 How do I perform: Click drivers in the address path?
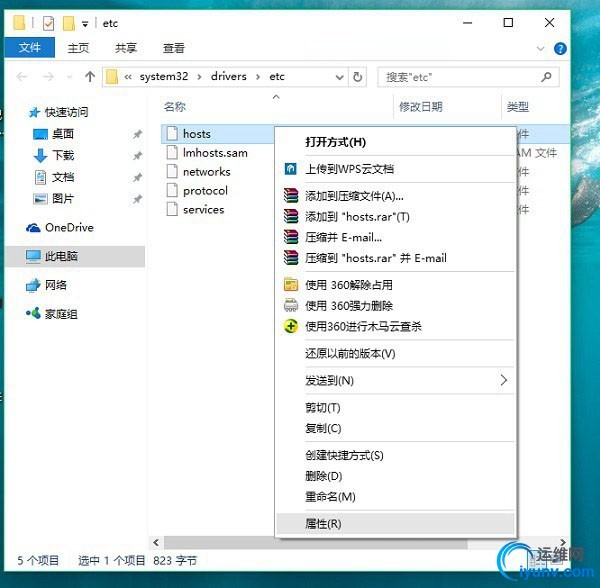(x=228, y=77)
